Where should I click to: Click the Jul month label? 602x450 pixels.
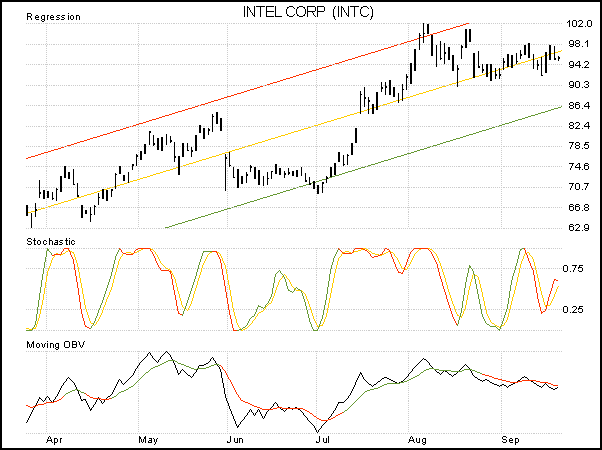[323, 440]
